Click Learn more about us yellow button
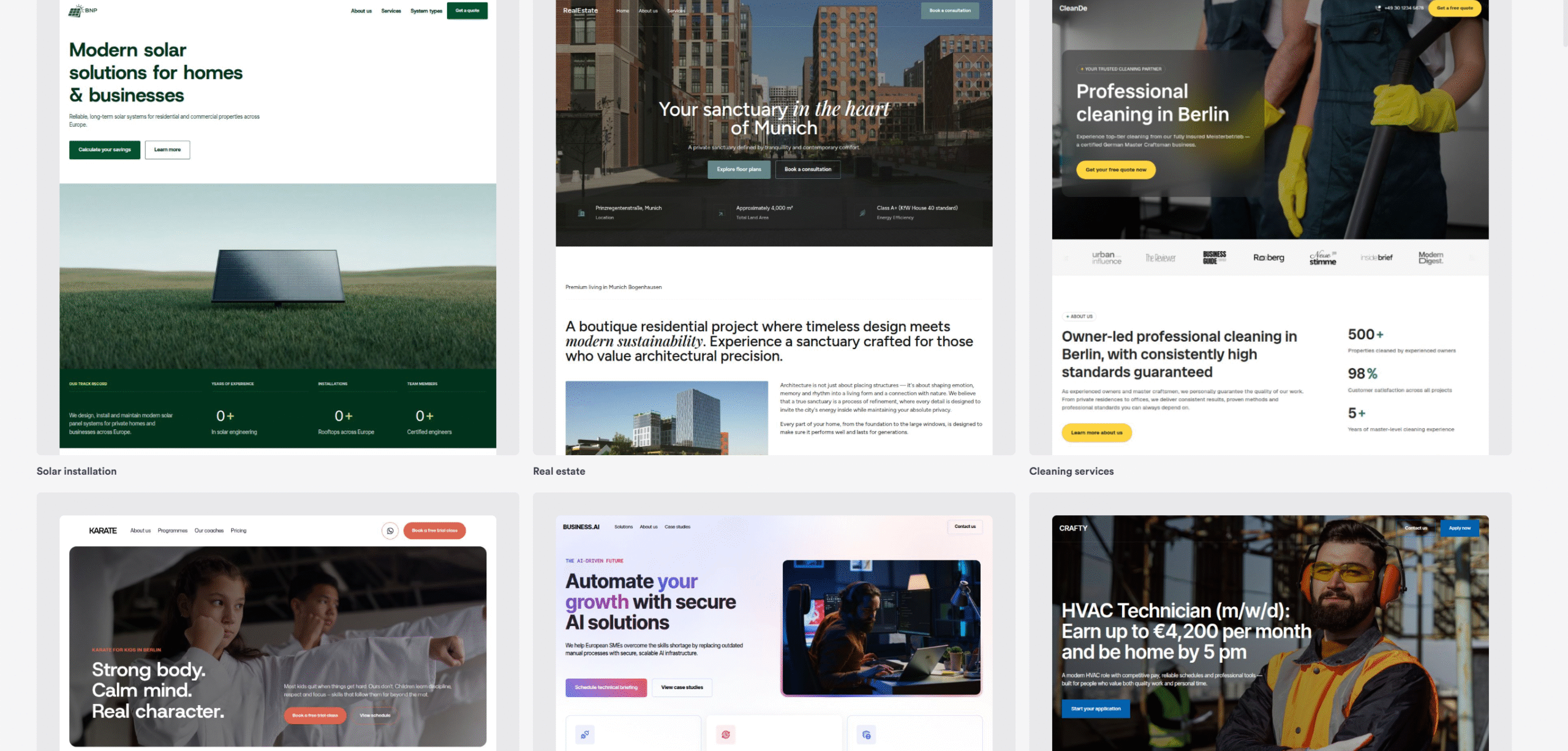 coord(1096,432)
